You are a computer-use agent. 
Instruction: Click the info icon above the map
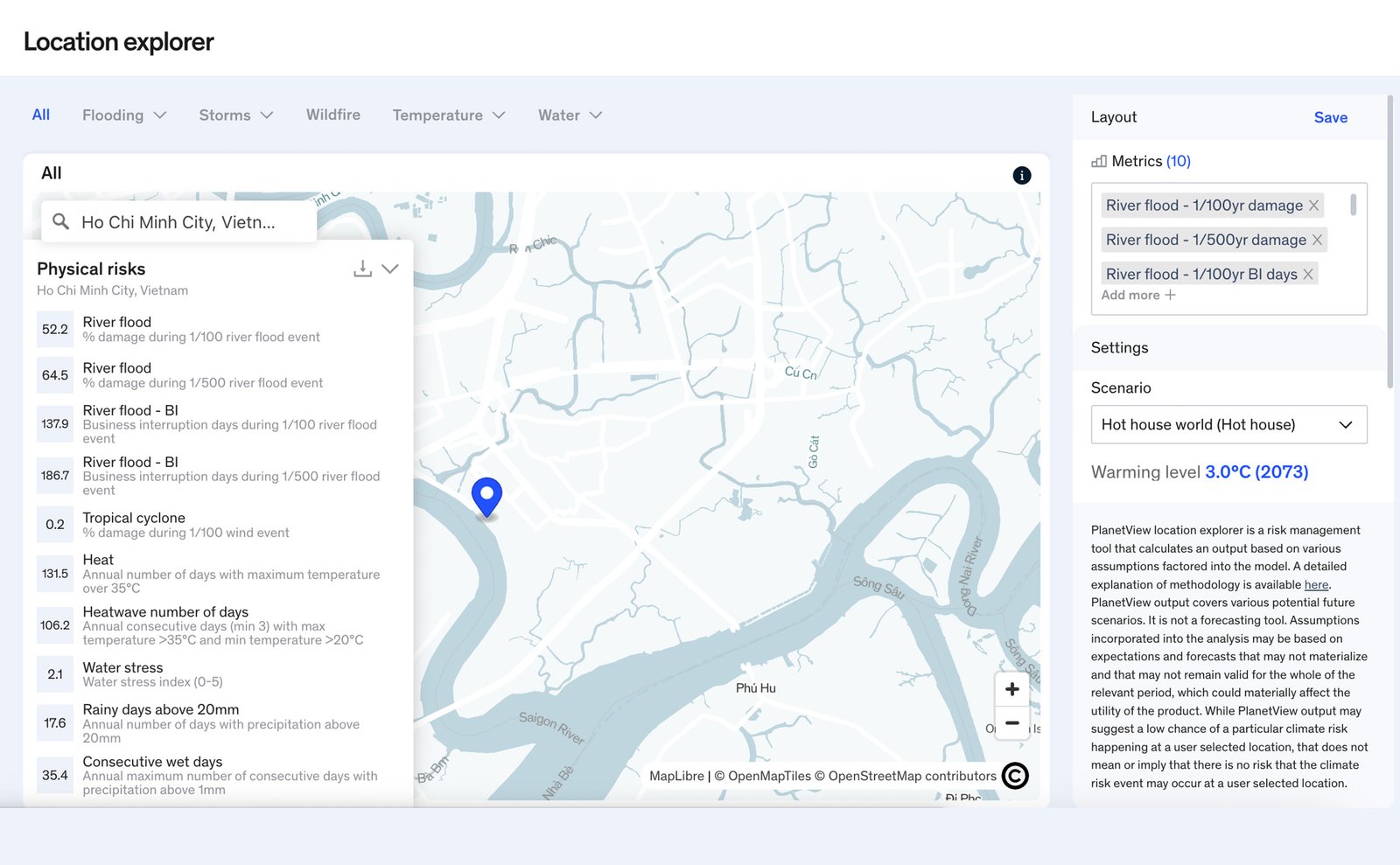tap(1021, 175)
